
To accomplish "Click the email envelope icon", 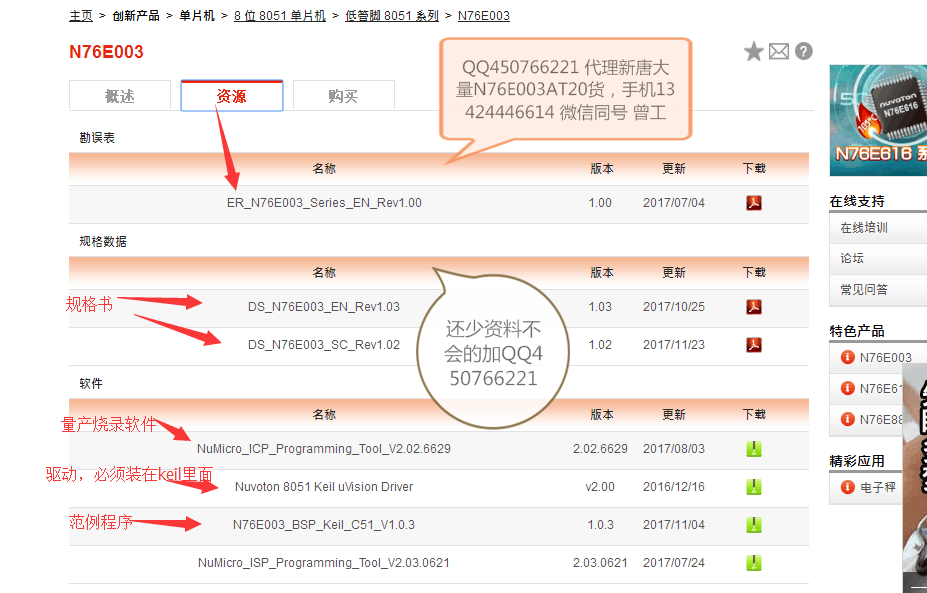I will point(779,52).
